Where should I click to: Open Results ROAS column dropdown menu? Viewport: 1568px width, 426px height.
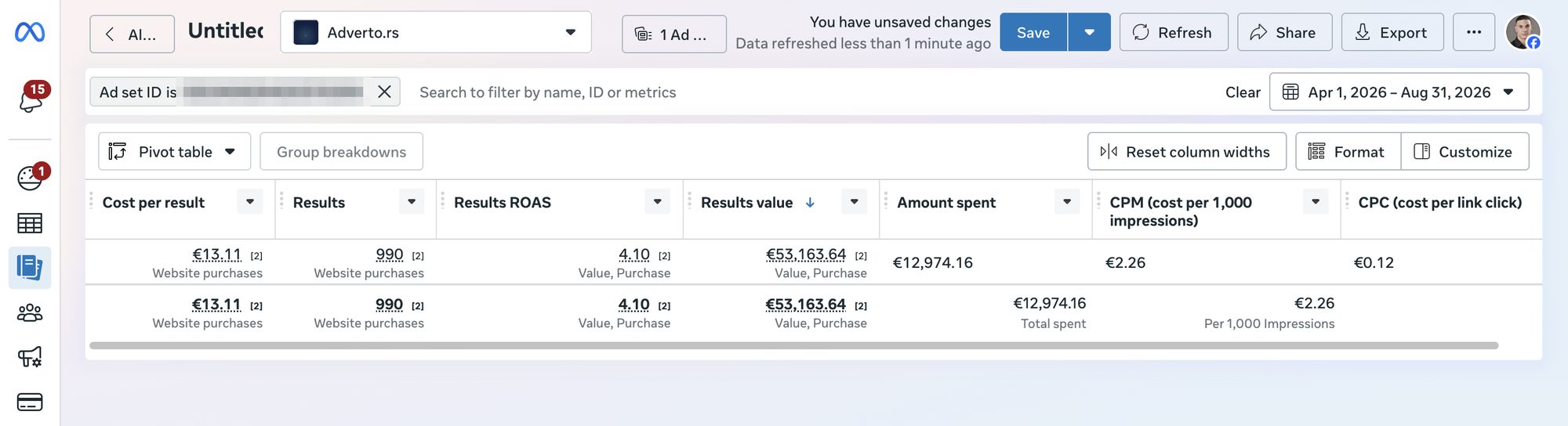point(658,202)
